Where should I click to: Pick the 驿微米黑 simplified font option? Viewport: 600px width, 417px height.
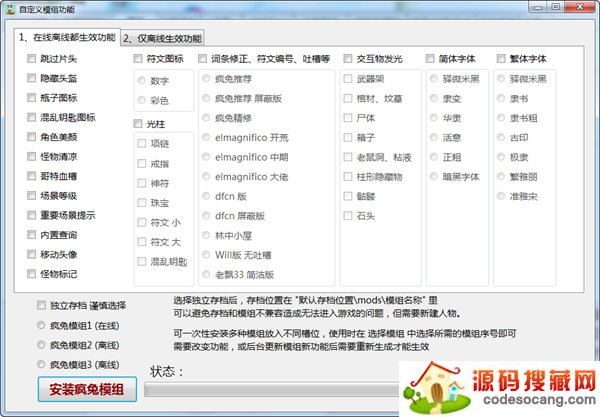[435, 78]
